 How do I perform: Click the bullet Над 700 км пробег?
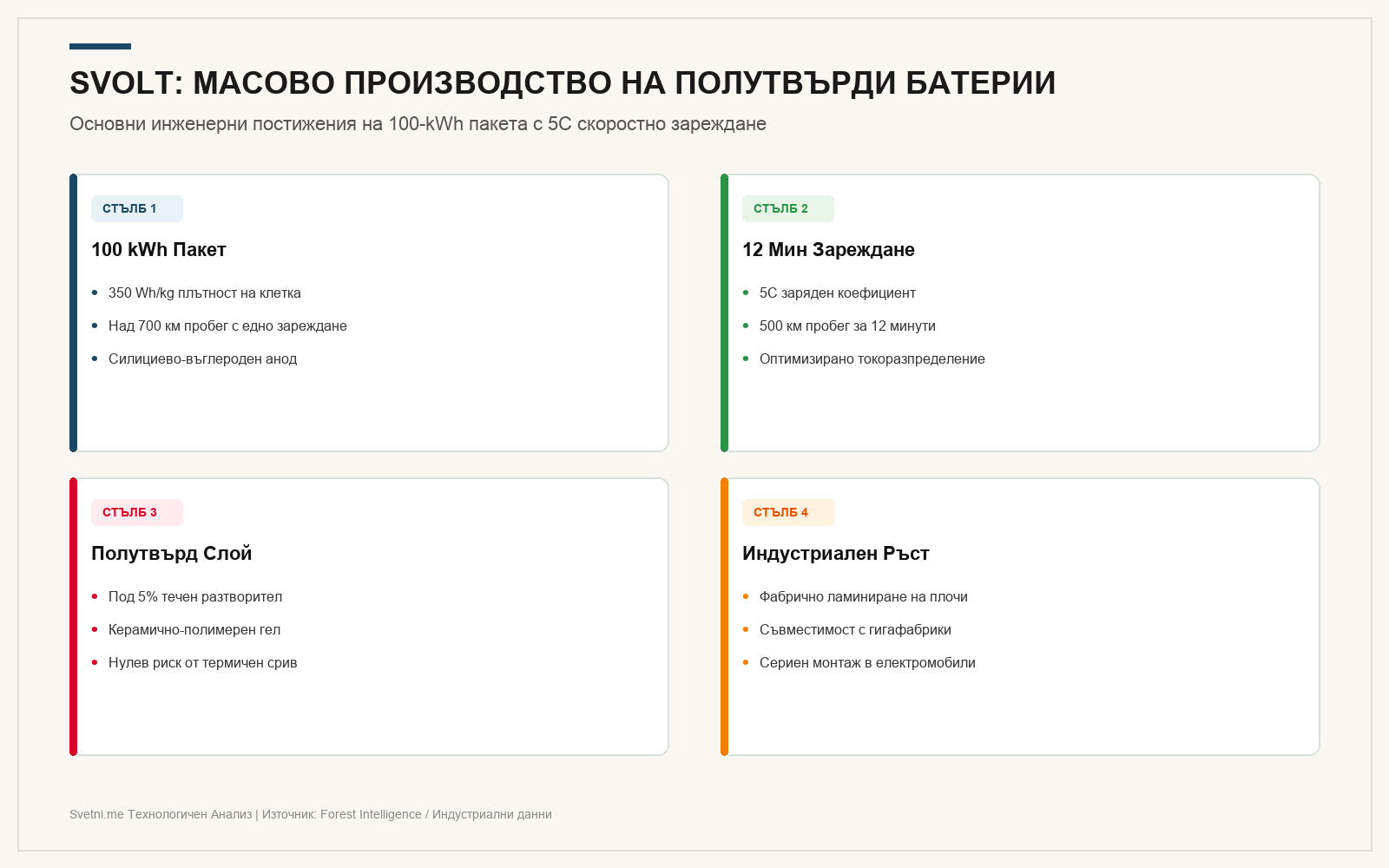(x=227, y=326)
